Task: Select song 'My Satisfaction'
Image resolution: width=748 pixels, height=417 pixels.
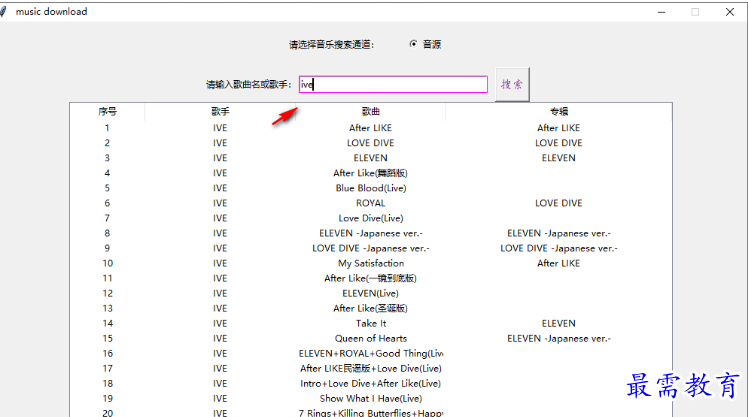Action: 371,263
